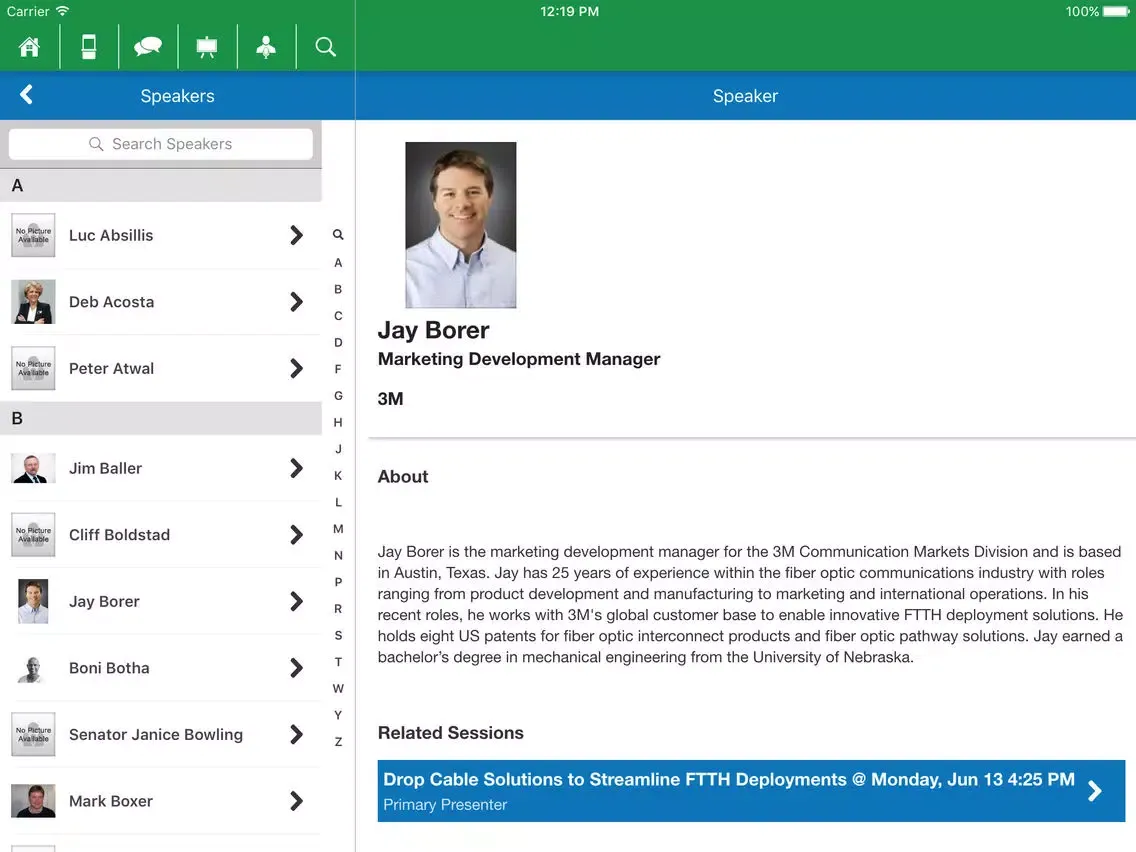Expand the Peter Atwal row chevron
This screenshot has width=1136, height=852.
point(296,368)
